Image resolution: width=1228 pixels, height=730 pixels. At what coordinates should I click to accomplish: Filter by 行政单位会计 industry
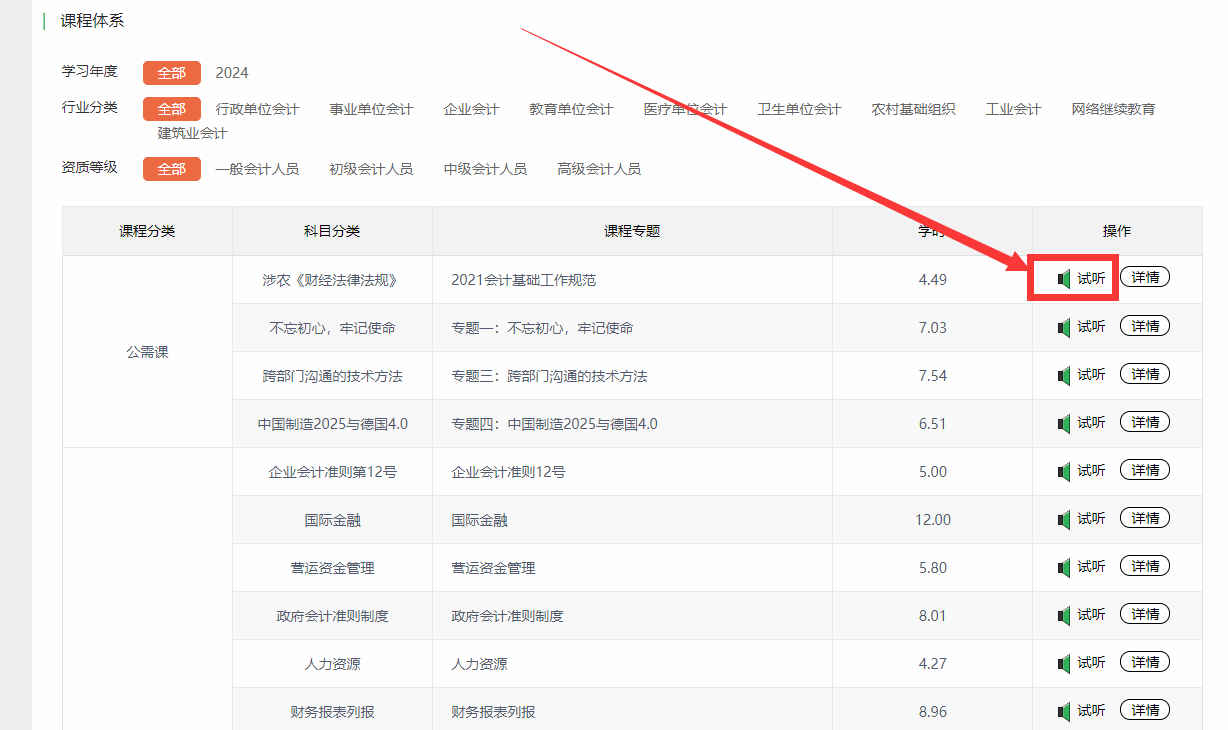[x=257, y=109]
